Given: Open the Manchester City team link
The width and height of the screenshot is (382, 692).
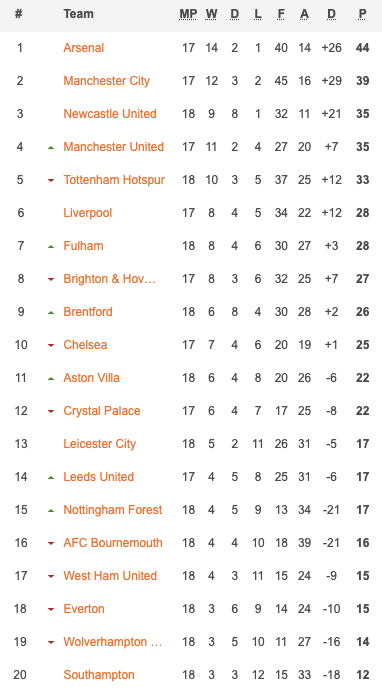Looking at the screenshot, I should click(x=107, y=81).
